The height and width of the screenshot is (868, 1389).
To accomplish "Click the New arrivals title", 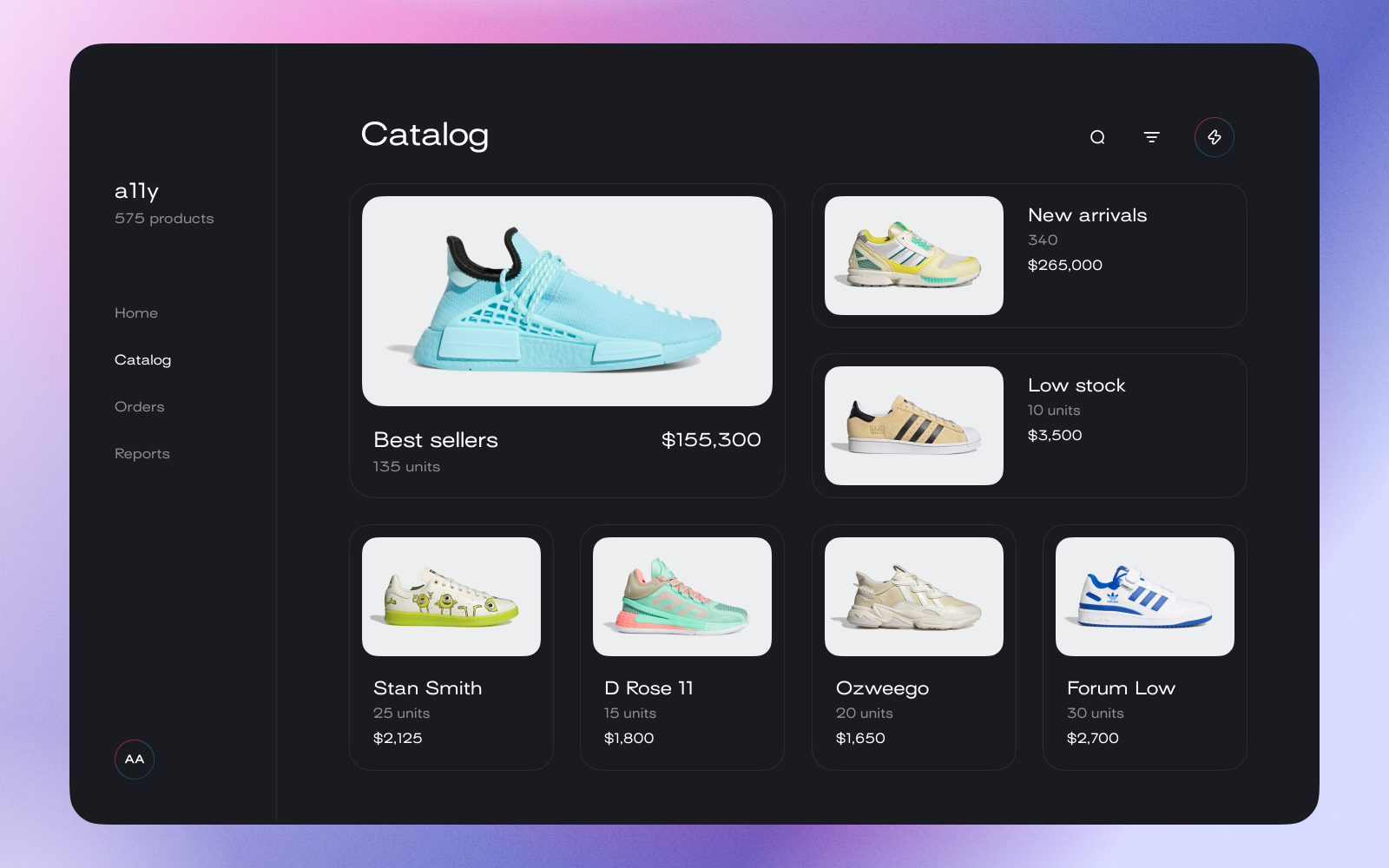I will click(1088, 215).
